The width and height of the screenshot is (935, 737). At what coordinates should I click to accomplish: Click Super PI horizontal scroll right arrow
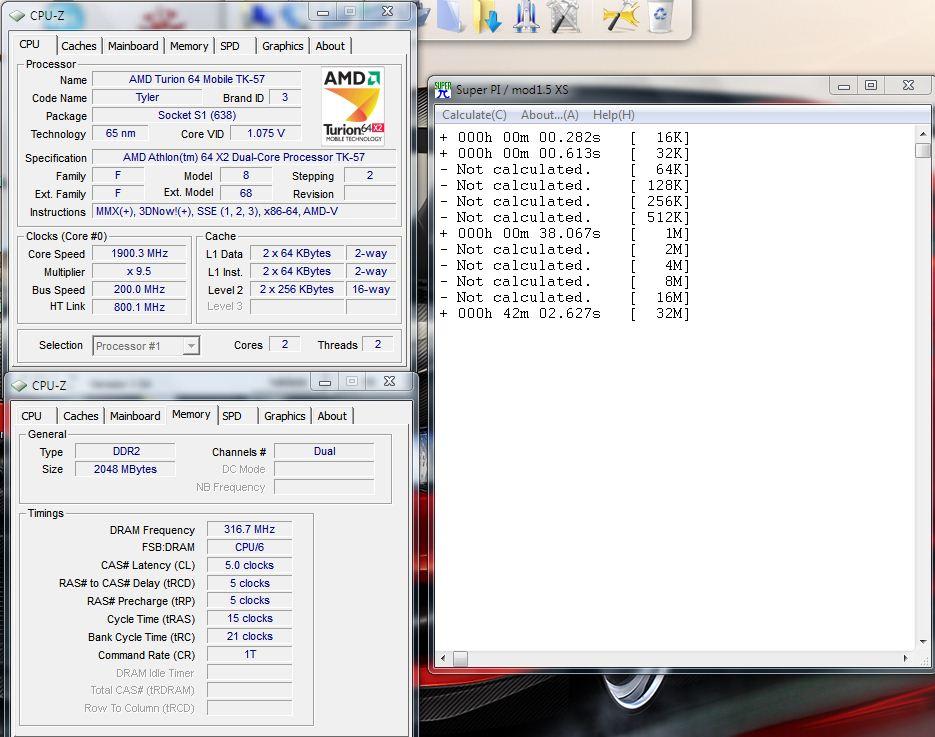(906, 658)
